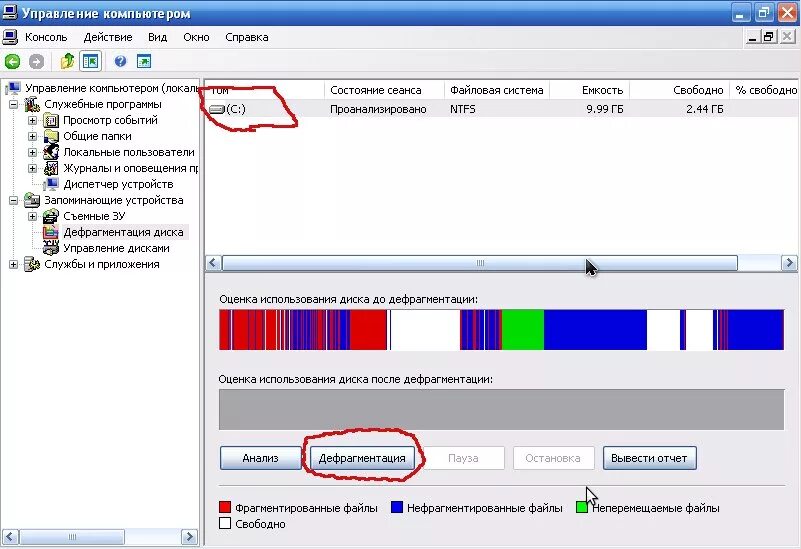The width and height of the screenshot is (801, 549).
Task: Click the Съемные ЗУ icon
Action: 51,216
